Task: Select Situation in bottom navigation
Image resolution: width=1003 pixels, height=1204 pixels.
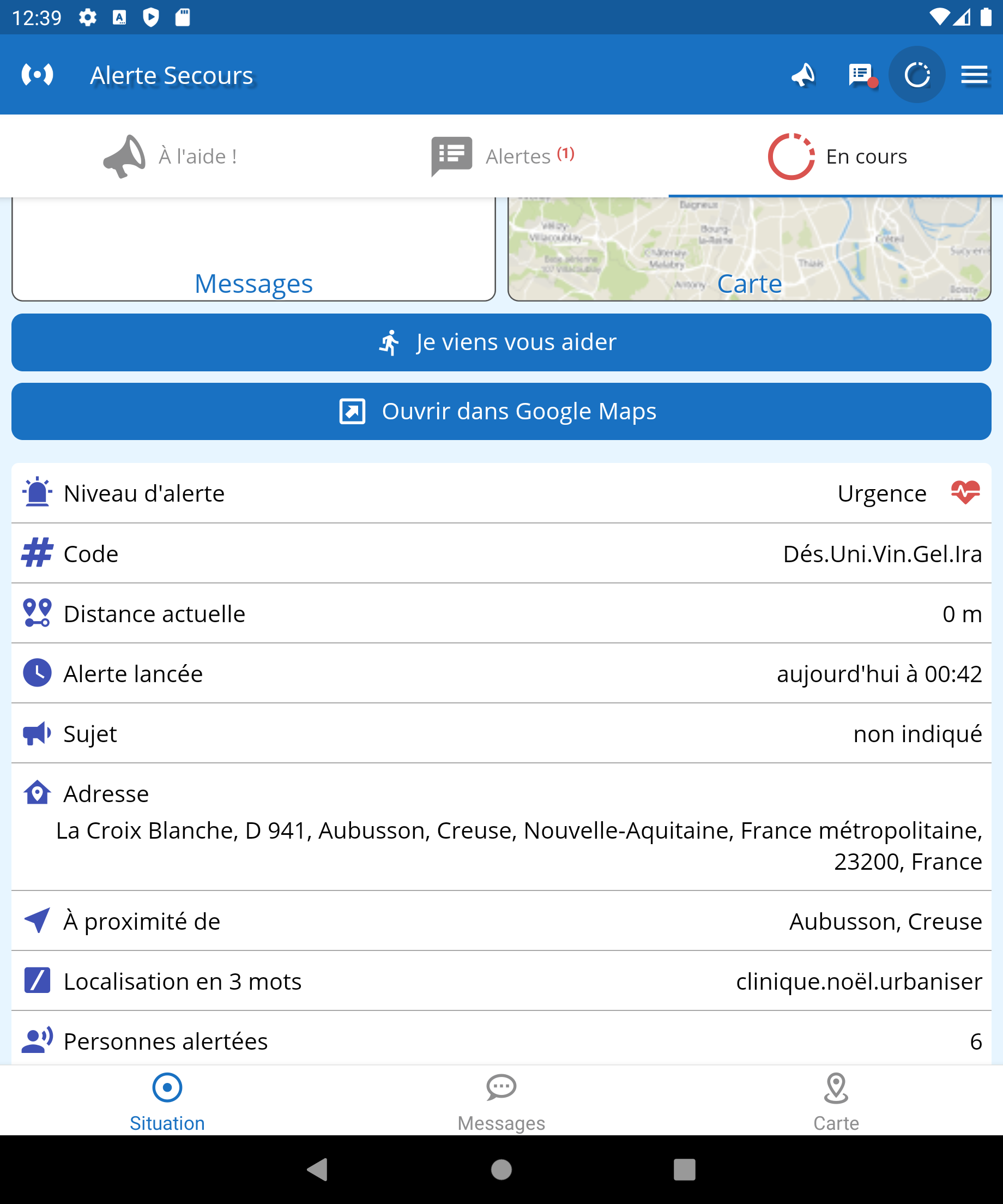Action: [x=167, y=1101]
